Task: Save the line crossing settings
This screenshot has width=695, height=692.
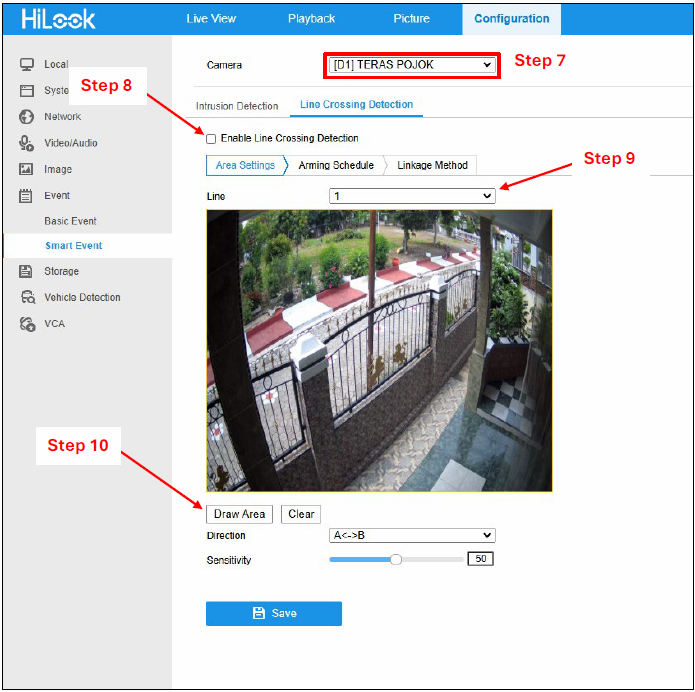Action: point(273,613)
